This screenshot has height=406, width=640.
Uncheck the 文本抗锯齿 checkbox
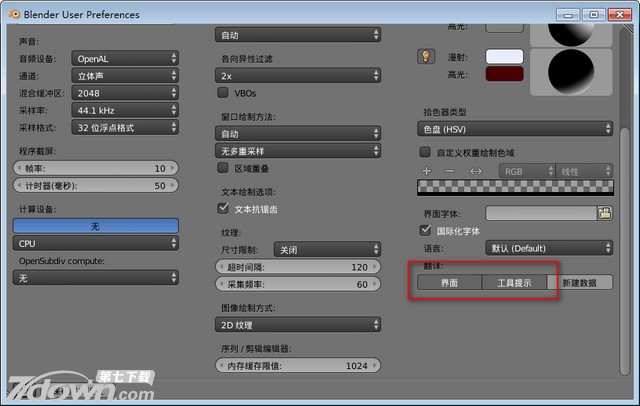[x=223, y=209]
